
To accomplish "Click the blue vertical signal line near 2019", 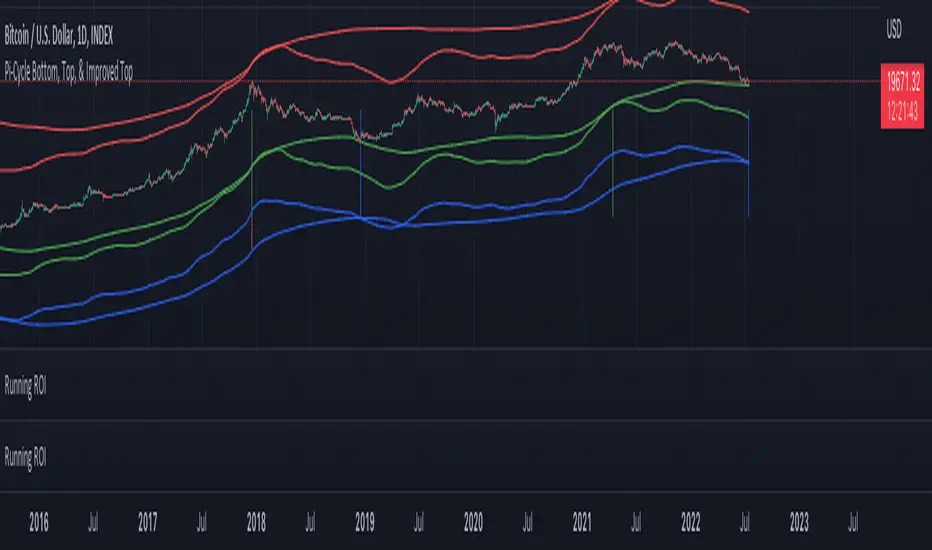I will (x=360, y=180).
